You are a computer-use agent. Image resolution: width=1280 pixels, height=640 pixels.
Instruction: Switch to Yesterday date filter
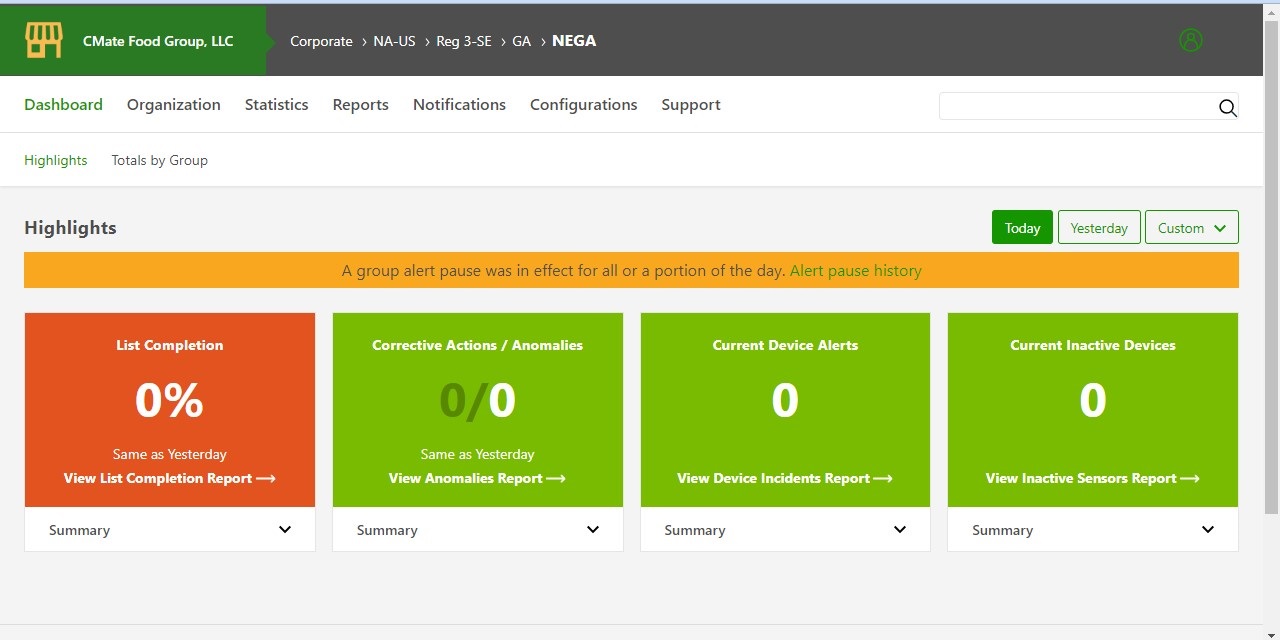[1098, 228]
